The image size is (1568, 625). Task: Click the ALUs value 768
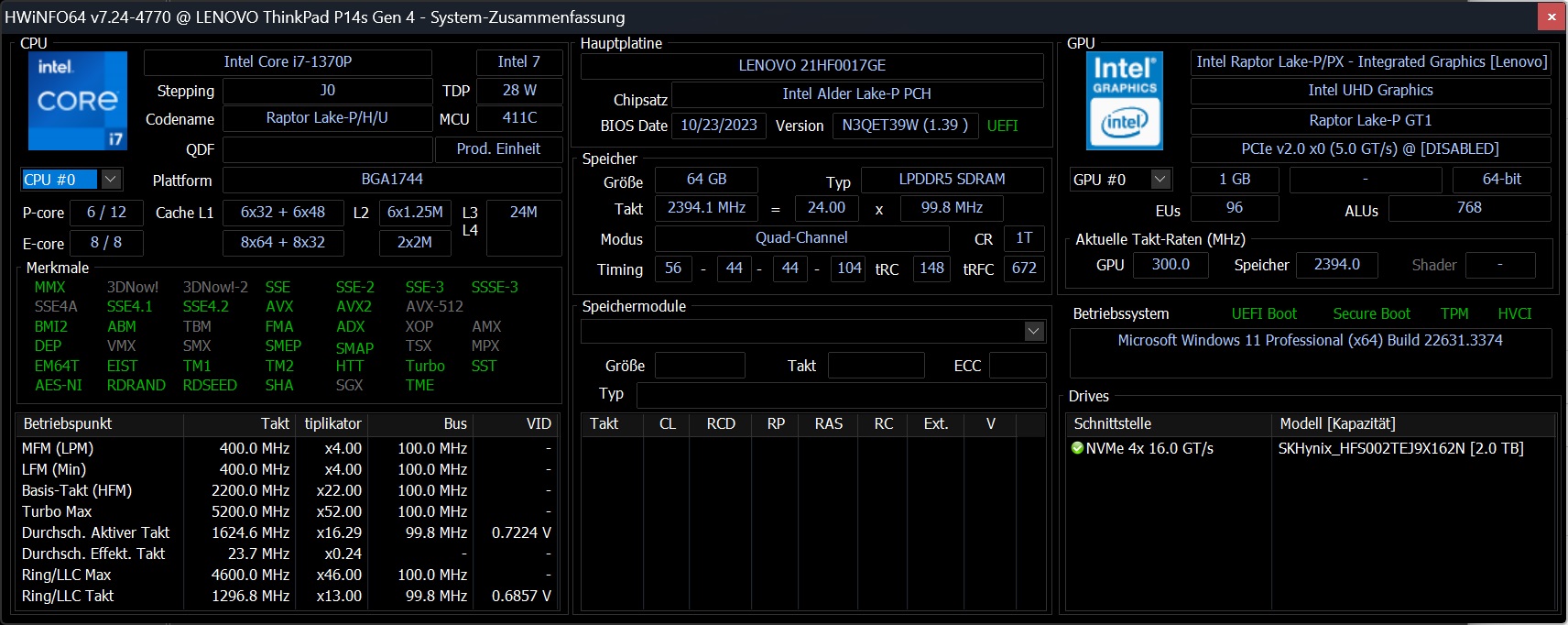[x=1469, y=208]
